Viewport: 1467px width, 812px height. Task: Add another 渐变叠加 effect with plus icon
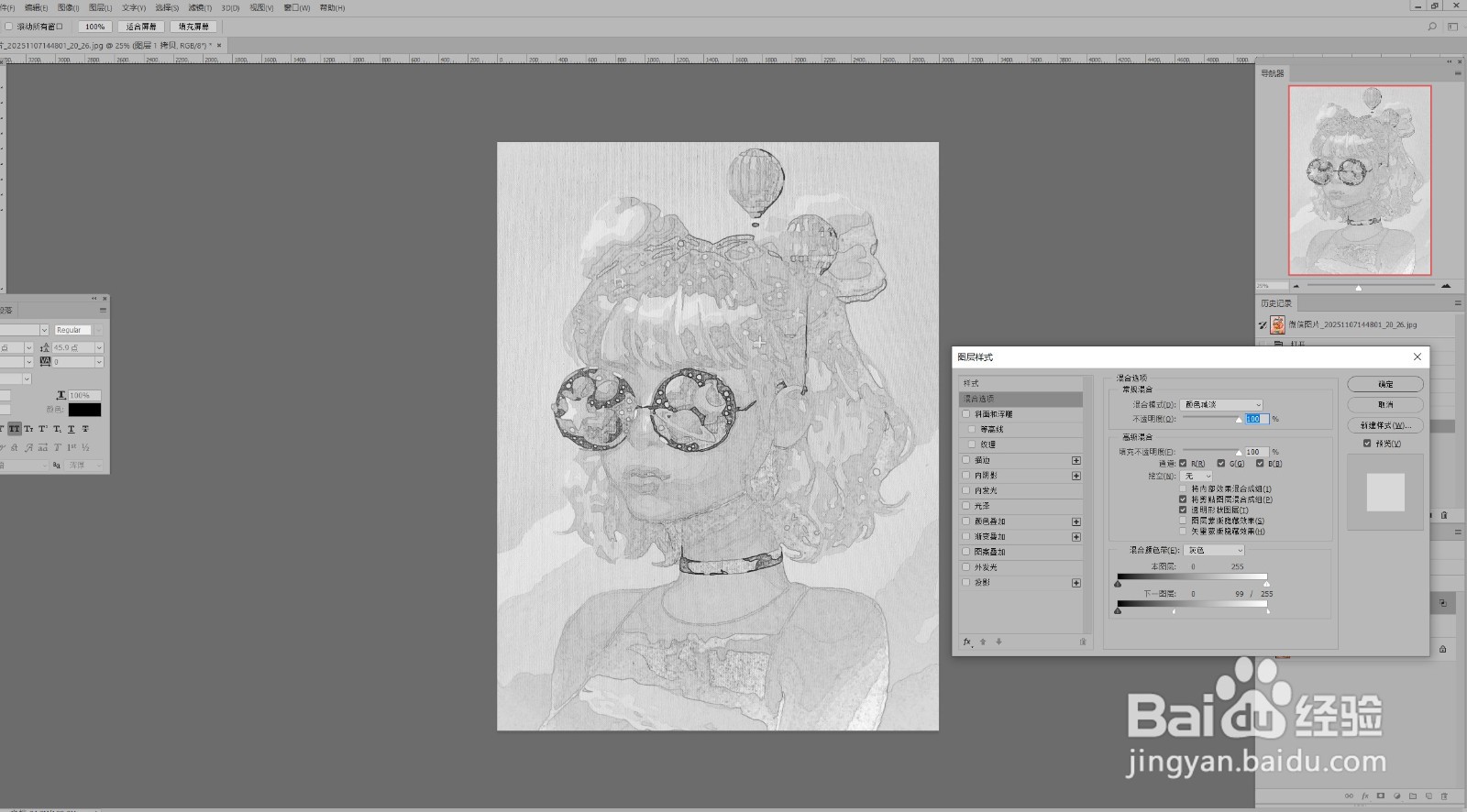[1076, 537]
